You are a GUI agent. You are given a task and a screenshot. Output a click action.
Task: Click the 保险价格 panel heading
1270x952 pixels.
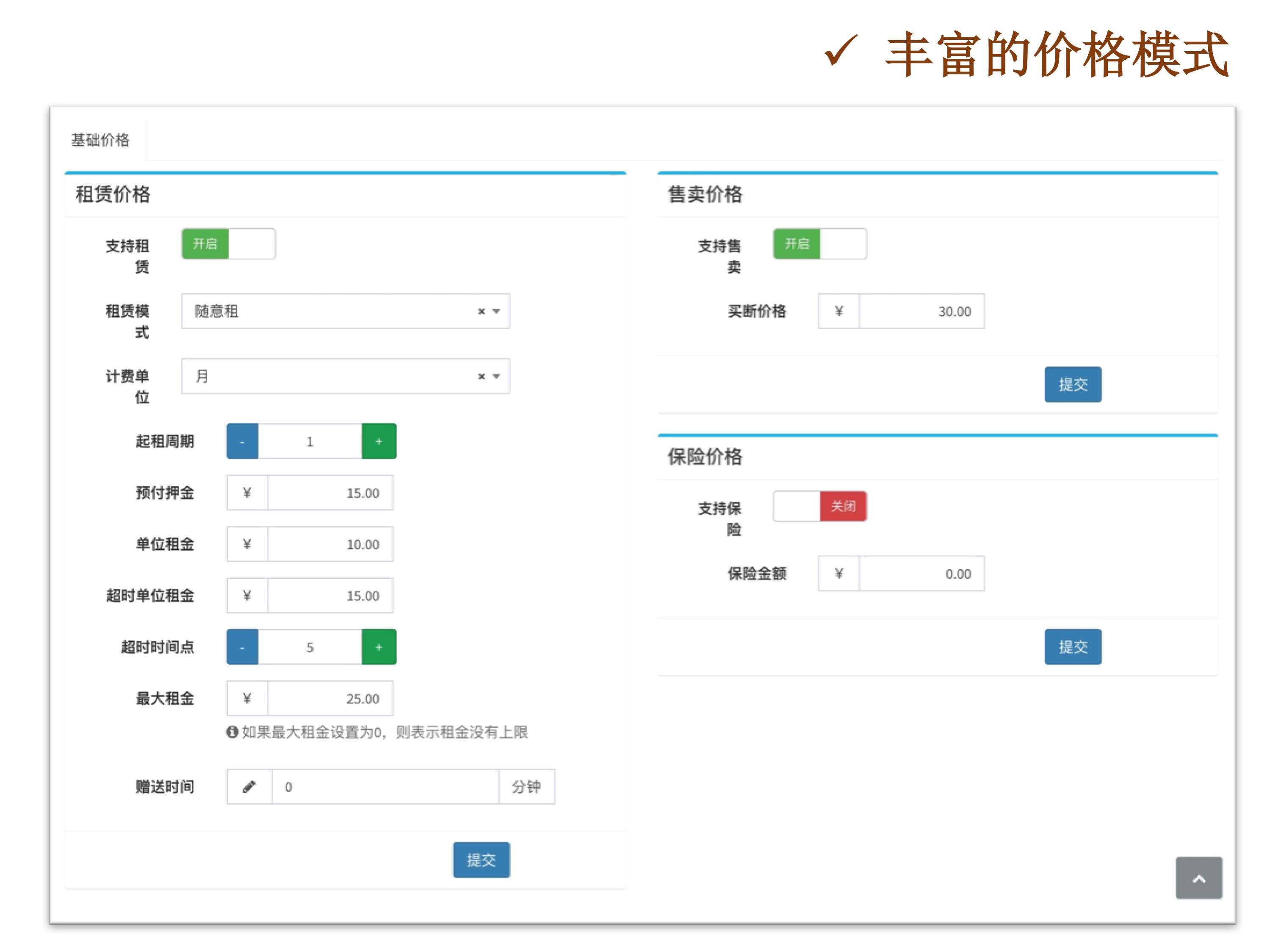[705, 457]
